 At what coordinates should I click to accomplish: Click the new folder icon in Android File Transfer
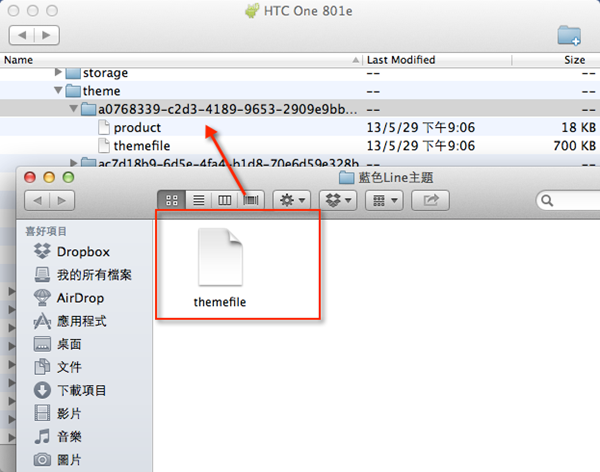click(569, 36)
